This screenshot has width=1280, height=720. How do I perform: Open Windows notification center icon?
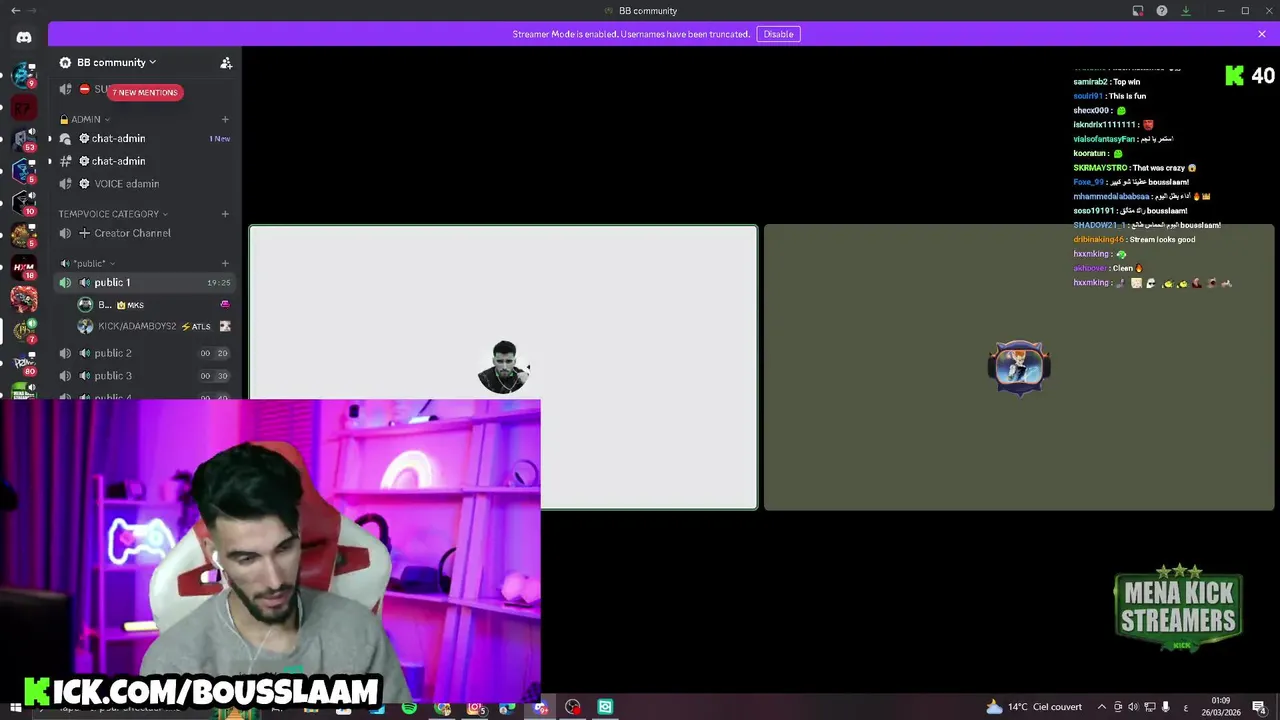pyautogui.click(x=1259, y=707)
